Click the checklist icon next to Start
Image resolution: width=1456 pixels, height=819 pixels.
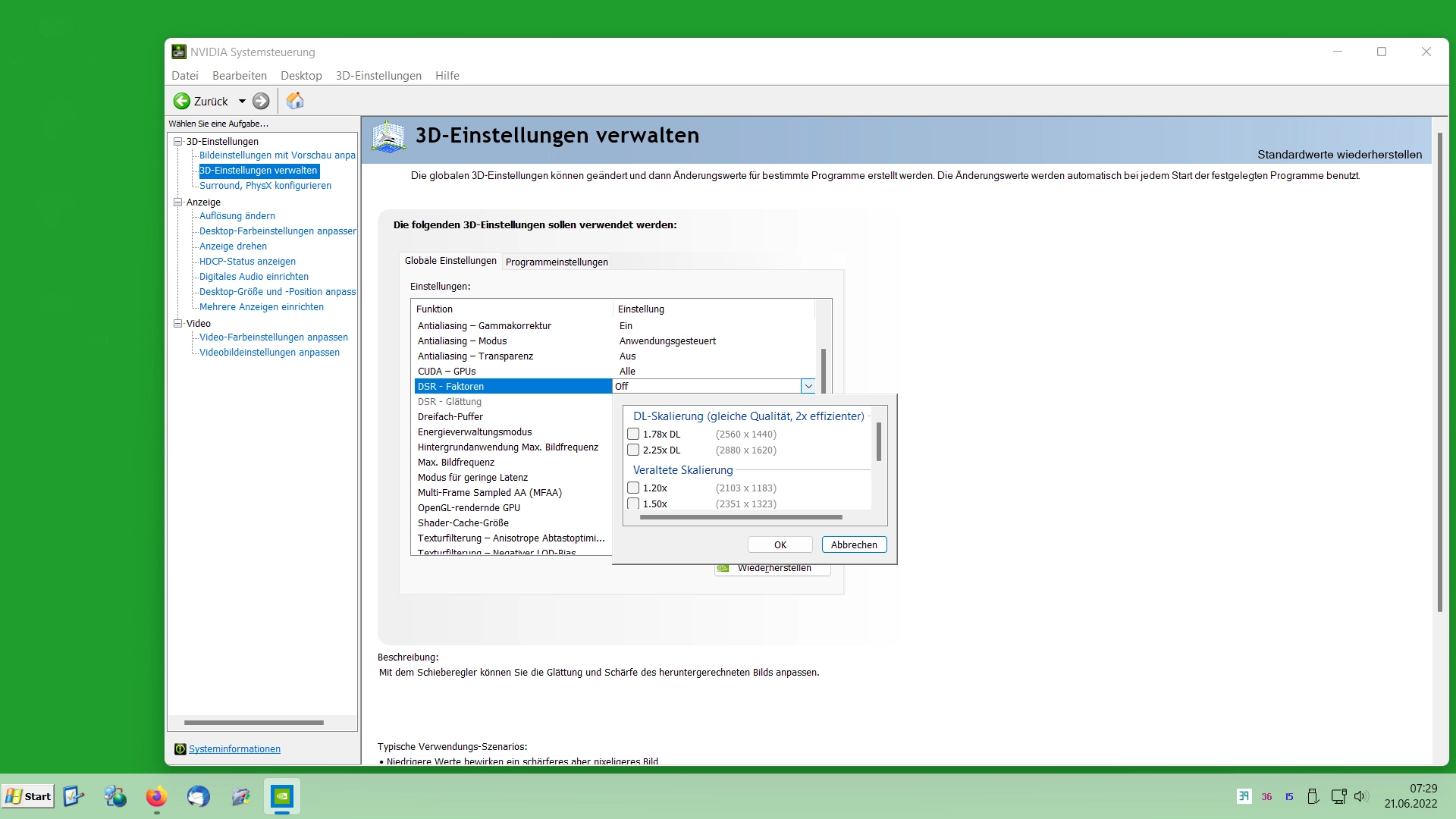[x=74, y=796]
